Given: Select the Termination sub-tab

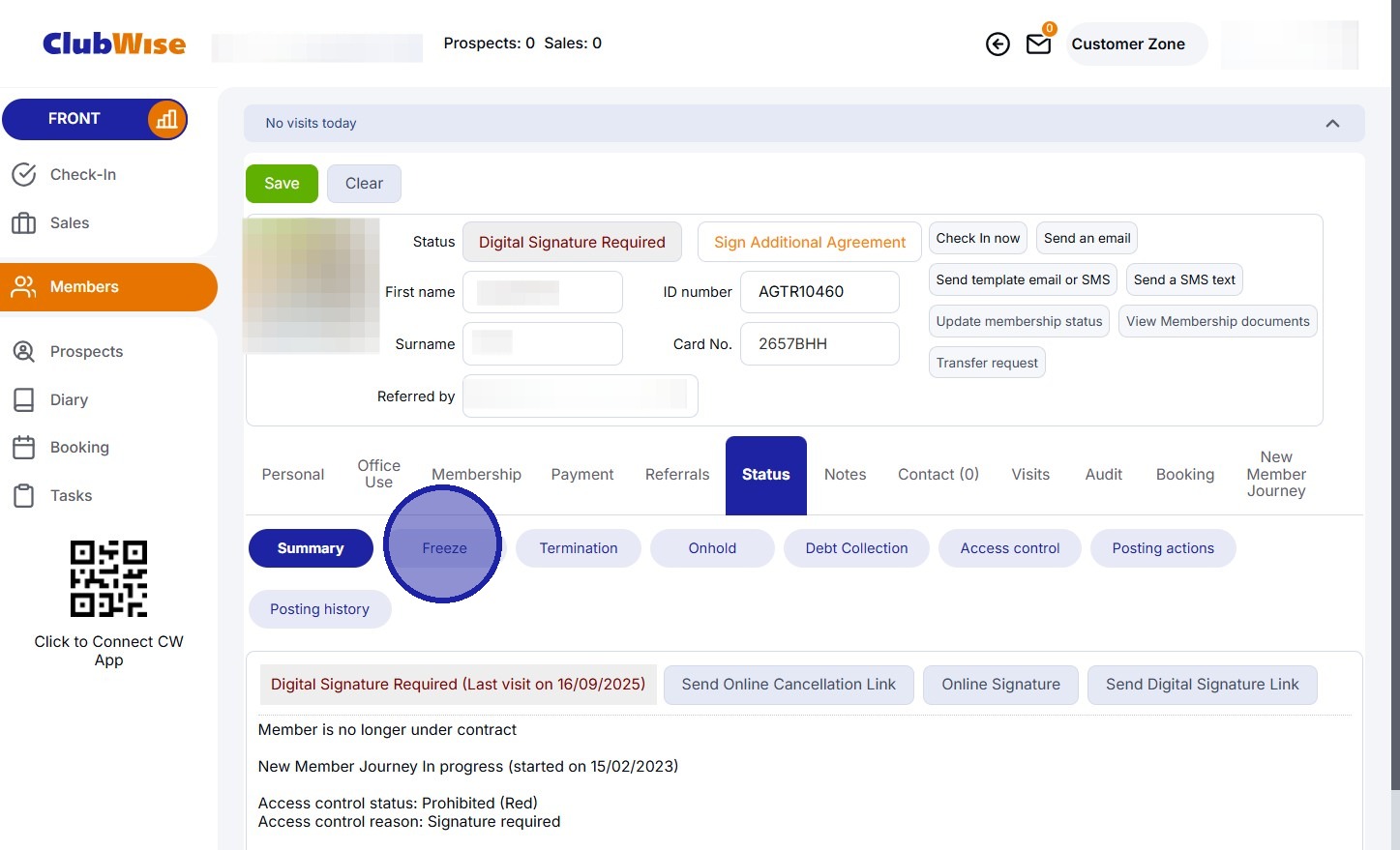Looking at the screenshot, I should coord(579,548).
